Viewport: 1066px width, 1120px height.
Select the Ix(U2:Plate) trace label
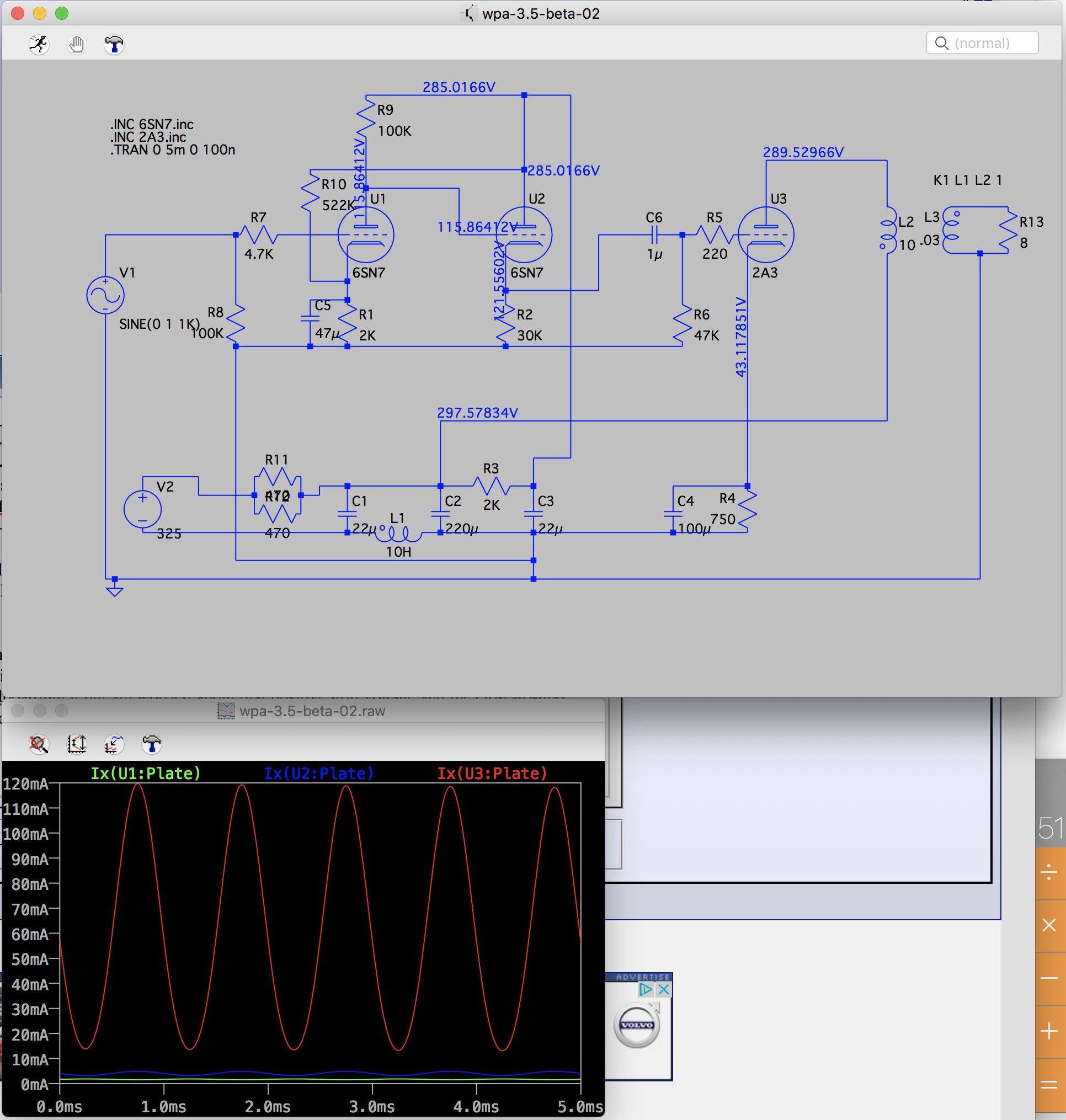click(x=319, y=774)
